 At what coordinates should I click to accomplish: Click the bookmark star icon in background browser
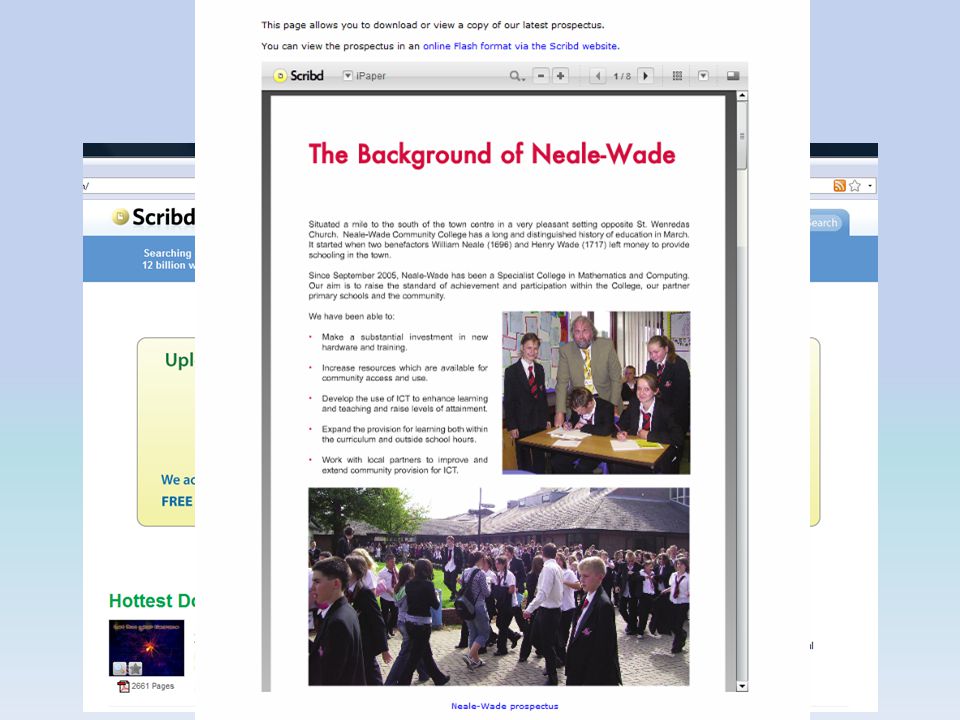(855, 186)
